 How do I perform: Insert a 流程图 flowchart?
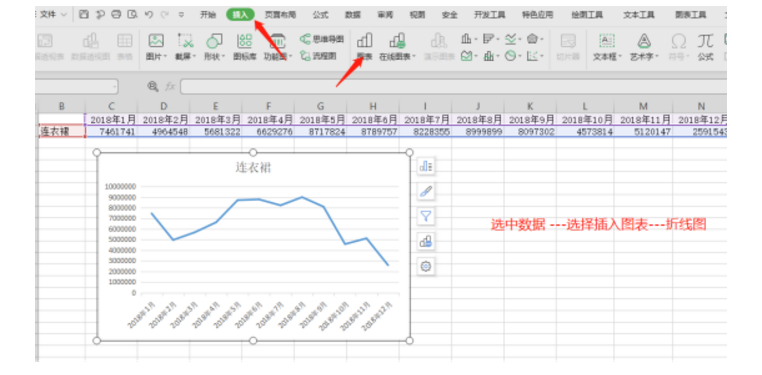click(x=318, y=56)
